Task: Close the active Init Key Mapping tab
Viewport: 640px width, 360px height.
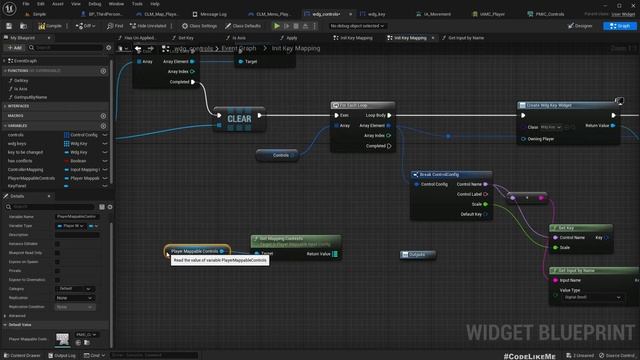Action: tap(433, 38)
